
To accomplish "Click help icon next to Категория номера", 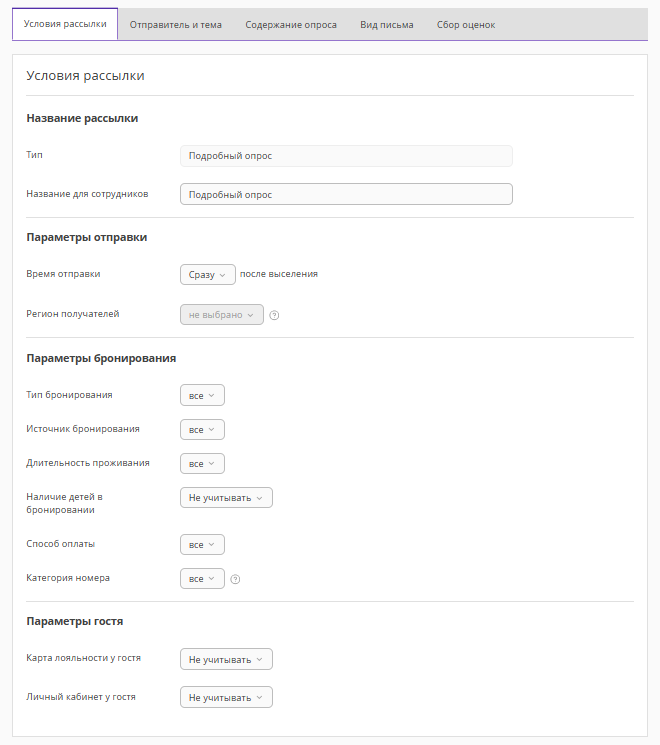I will click(235, 579).
